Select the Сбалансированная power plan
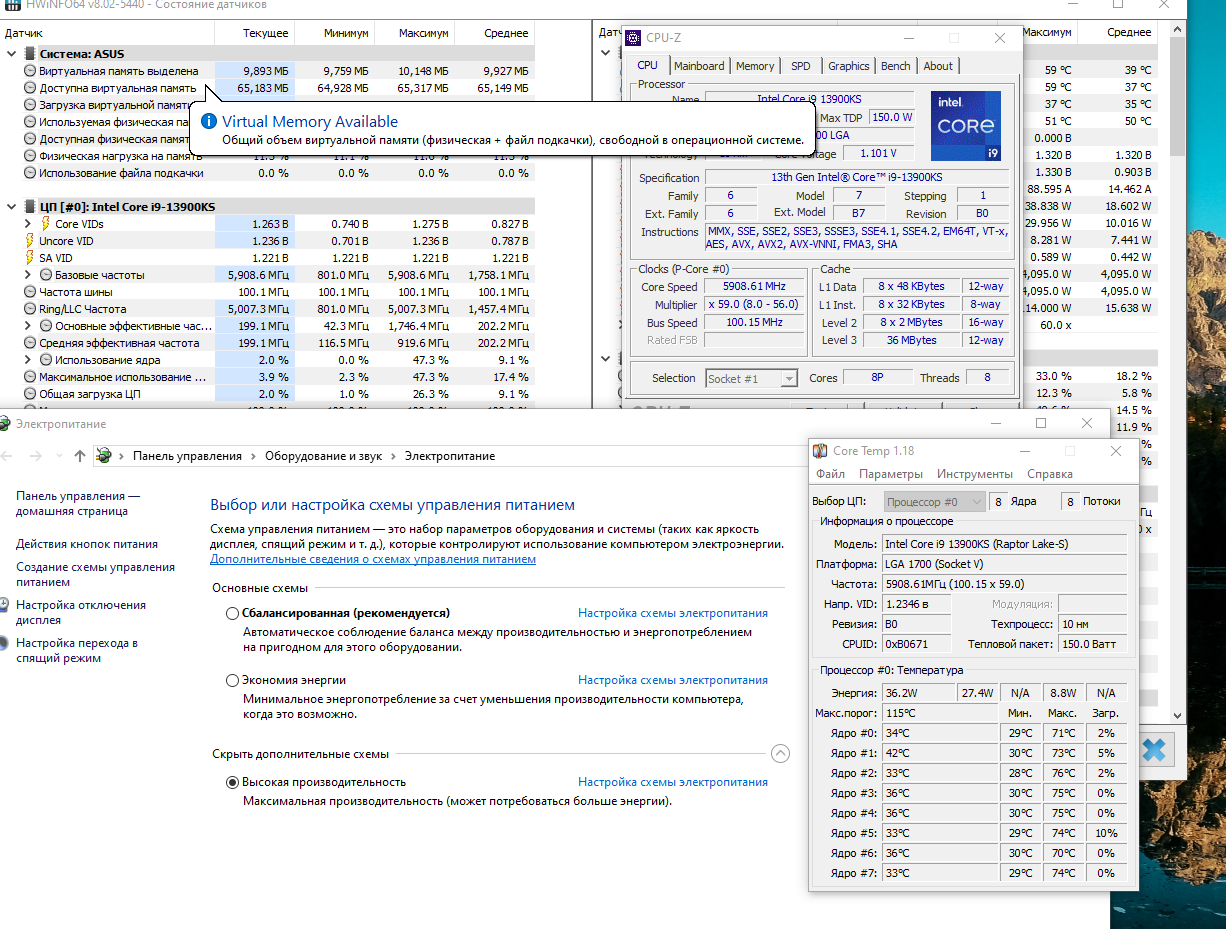 click(233, 613)
